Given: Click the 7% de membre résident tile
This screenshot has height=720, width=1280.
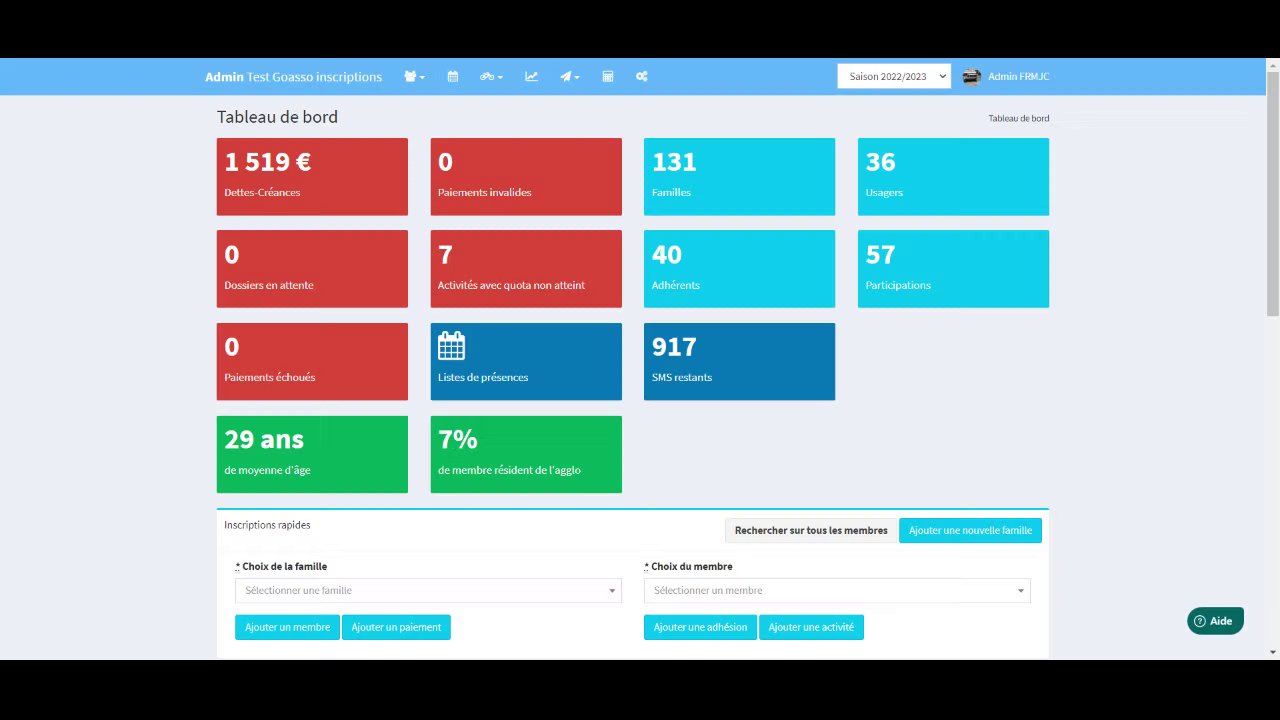Looking at the screenshot, I should (526, 454).
